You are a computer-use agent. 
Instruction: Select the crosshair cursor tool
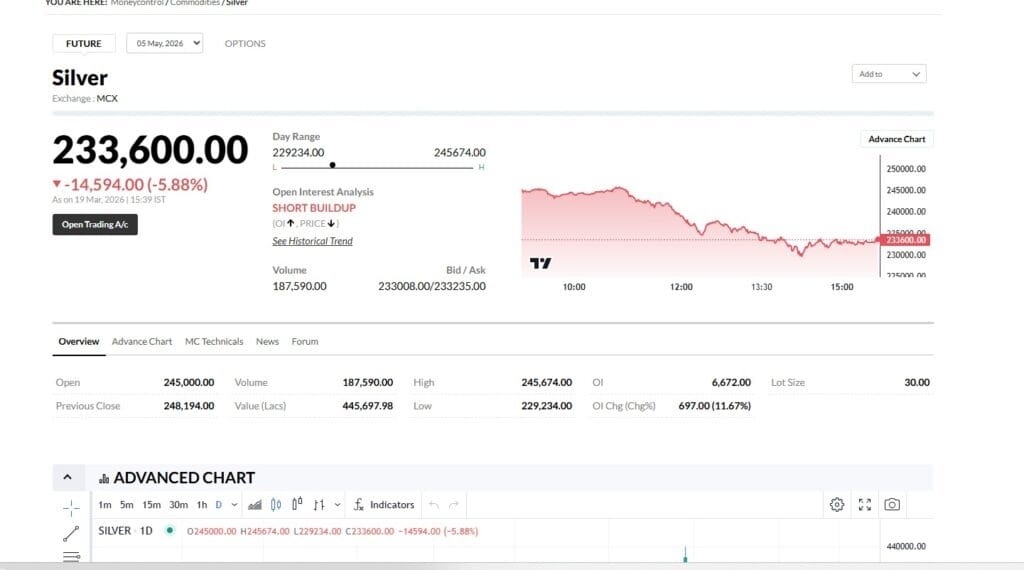click(71, 507)
